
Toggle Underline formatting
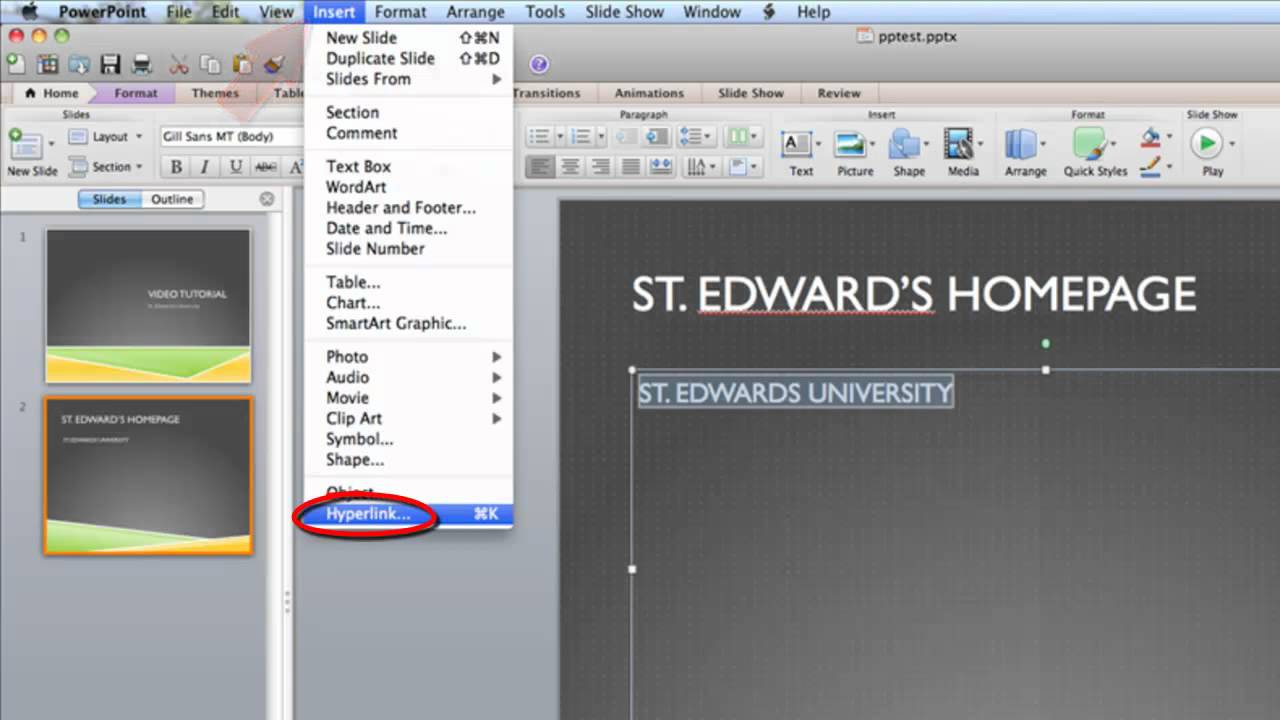click(x=235, y=167)
